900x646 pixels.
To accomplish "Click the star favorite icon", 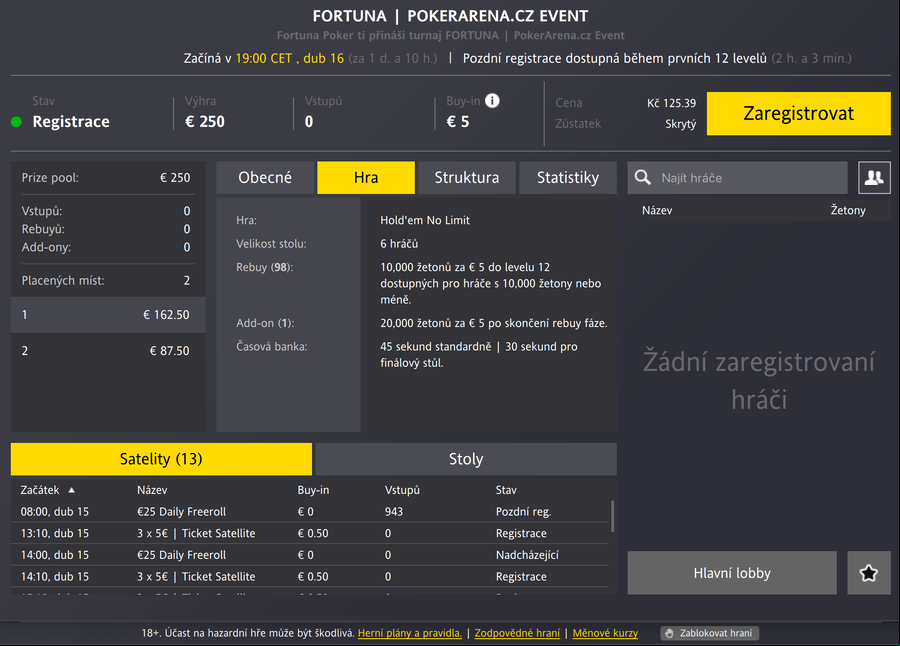I will pyautogui.click(x=868, y=572).
